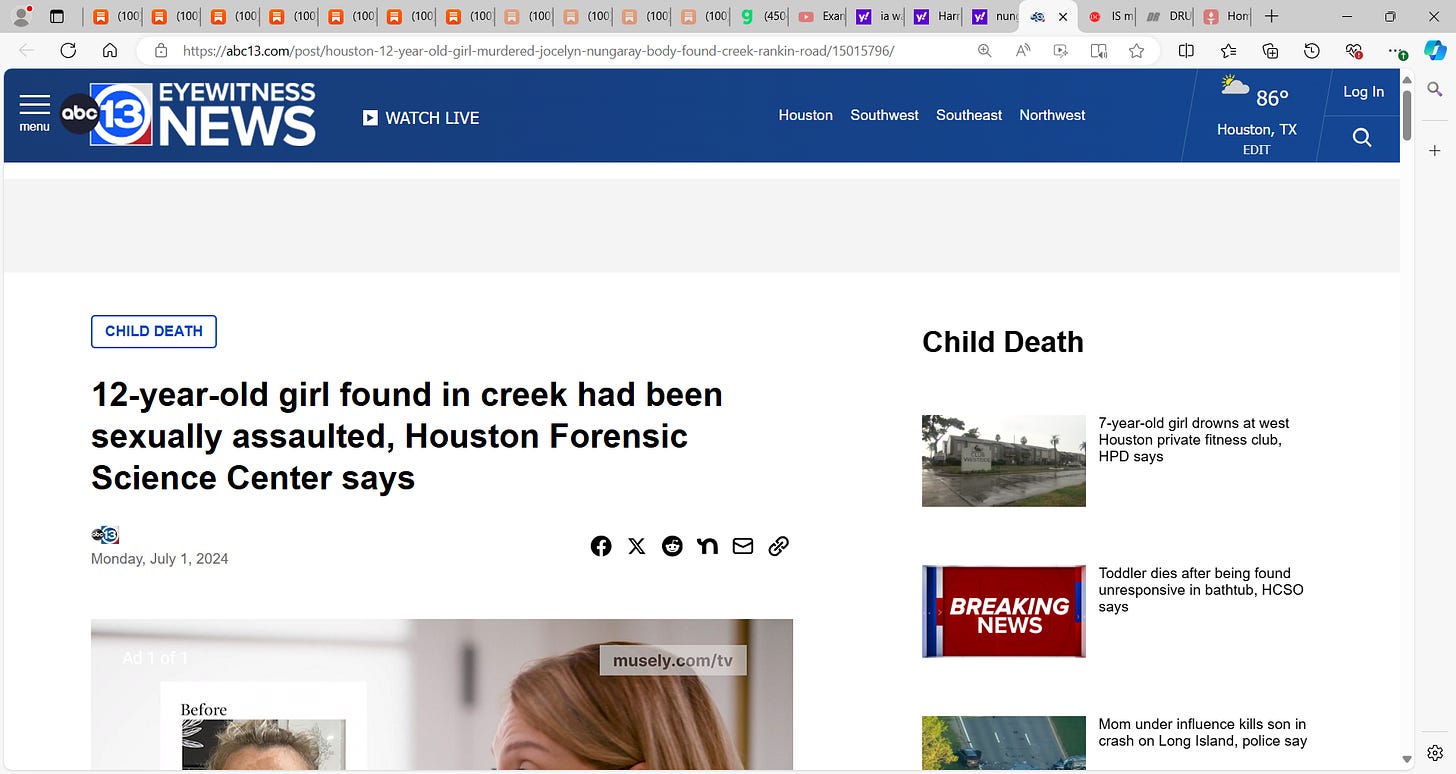Share article on X
The width and height of the screenshot is (1456, 774).
tap(637, 546)
